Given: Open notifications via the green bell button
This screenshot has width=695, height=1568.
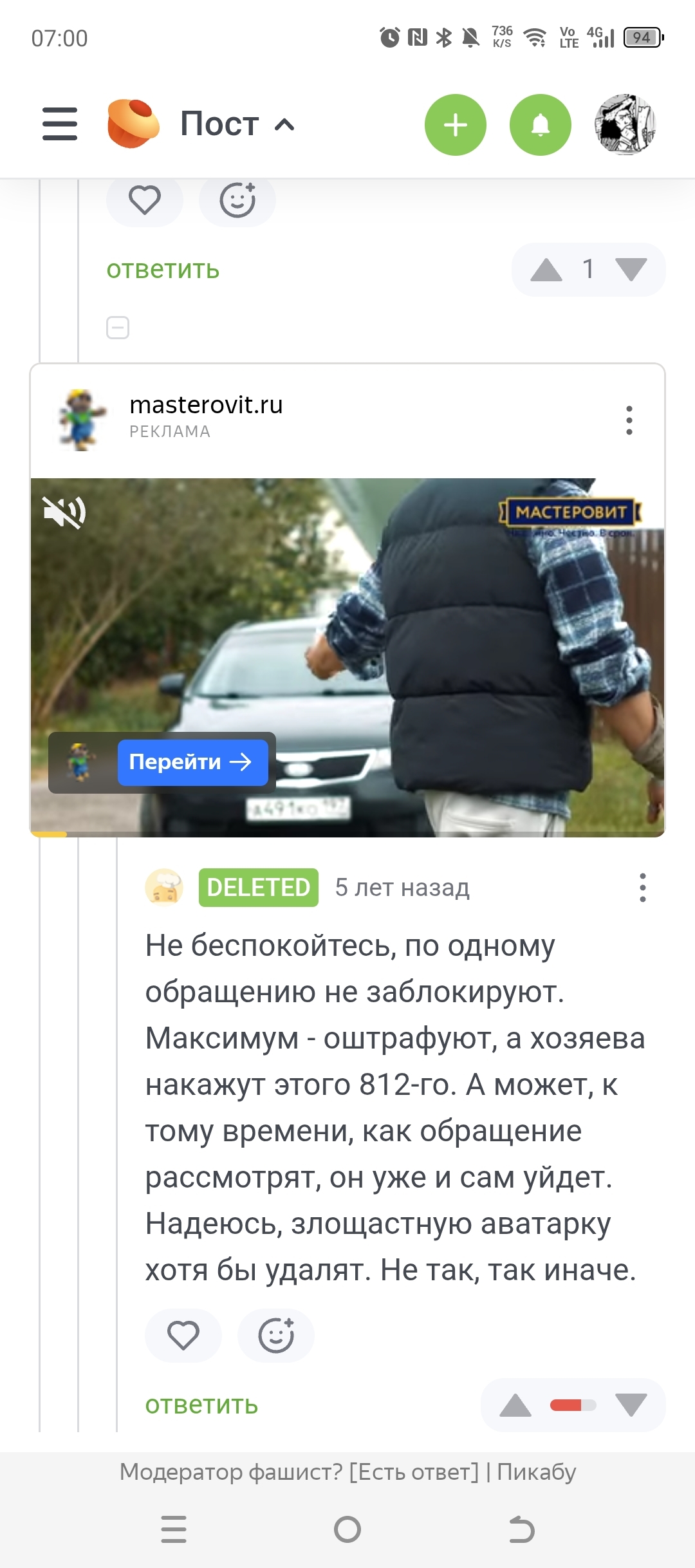Looking at the screenshot, I should pos(541,125).
